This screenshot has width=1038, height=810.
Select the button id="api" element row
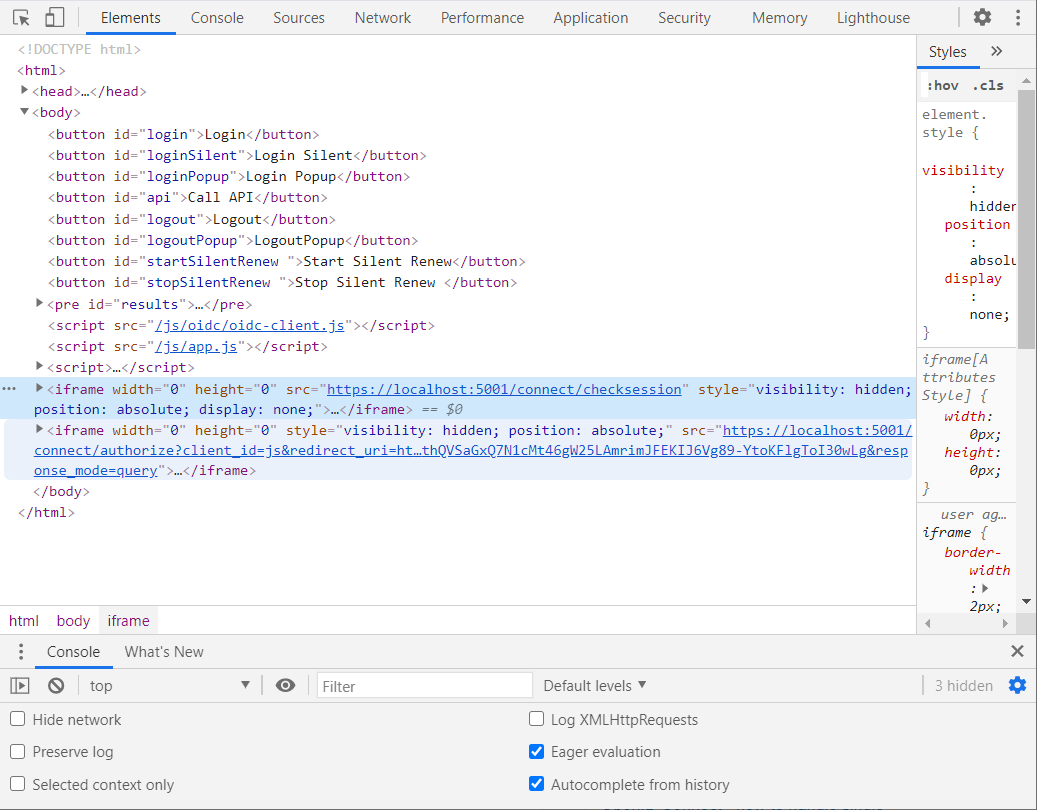(187, 197)
